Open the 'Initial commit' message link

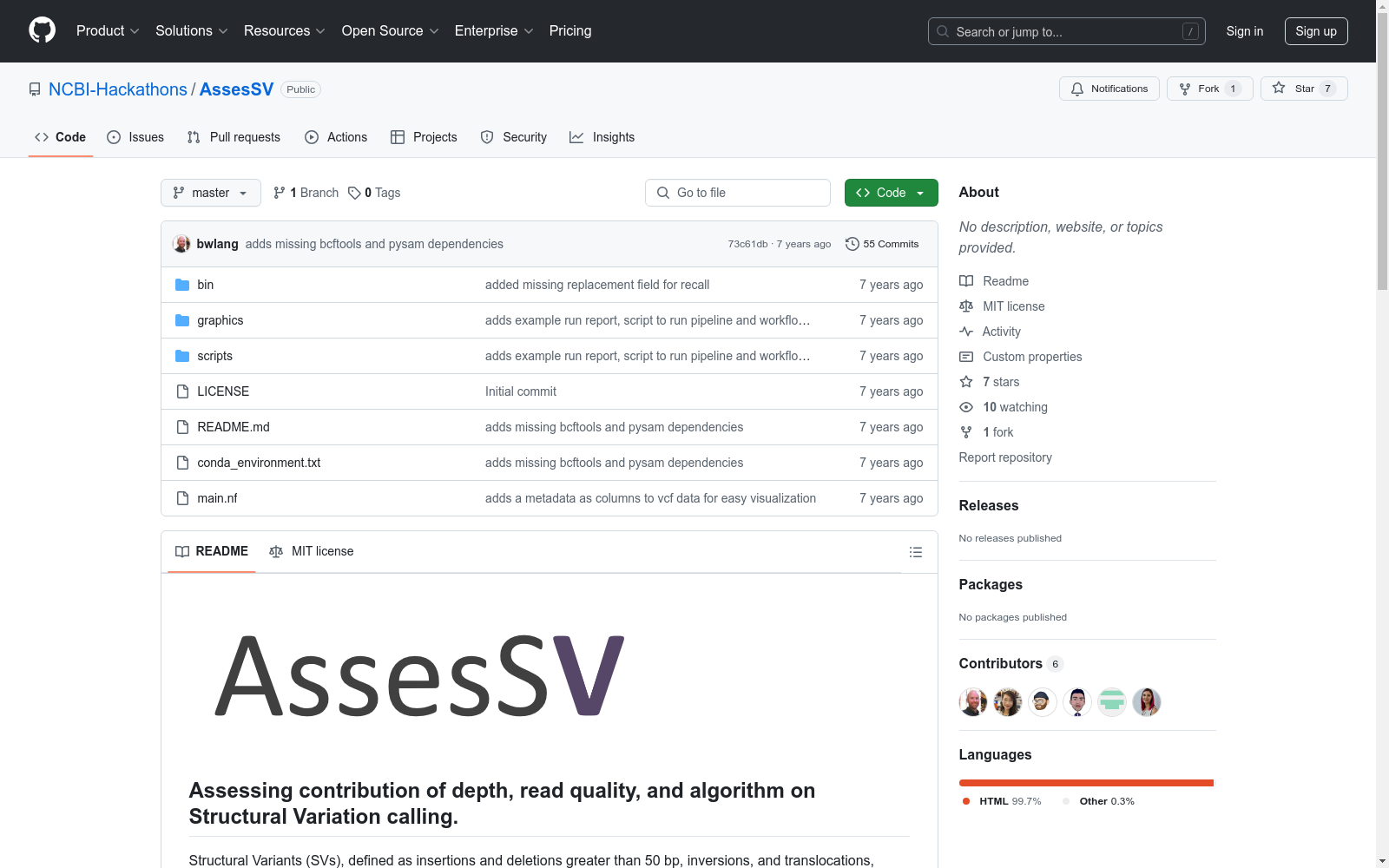click(x=521, y=391)
